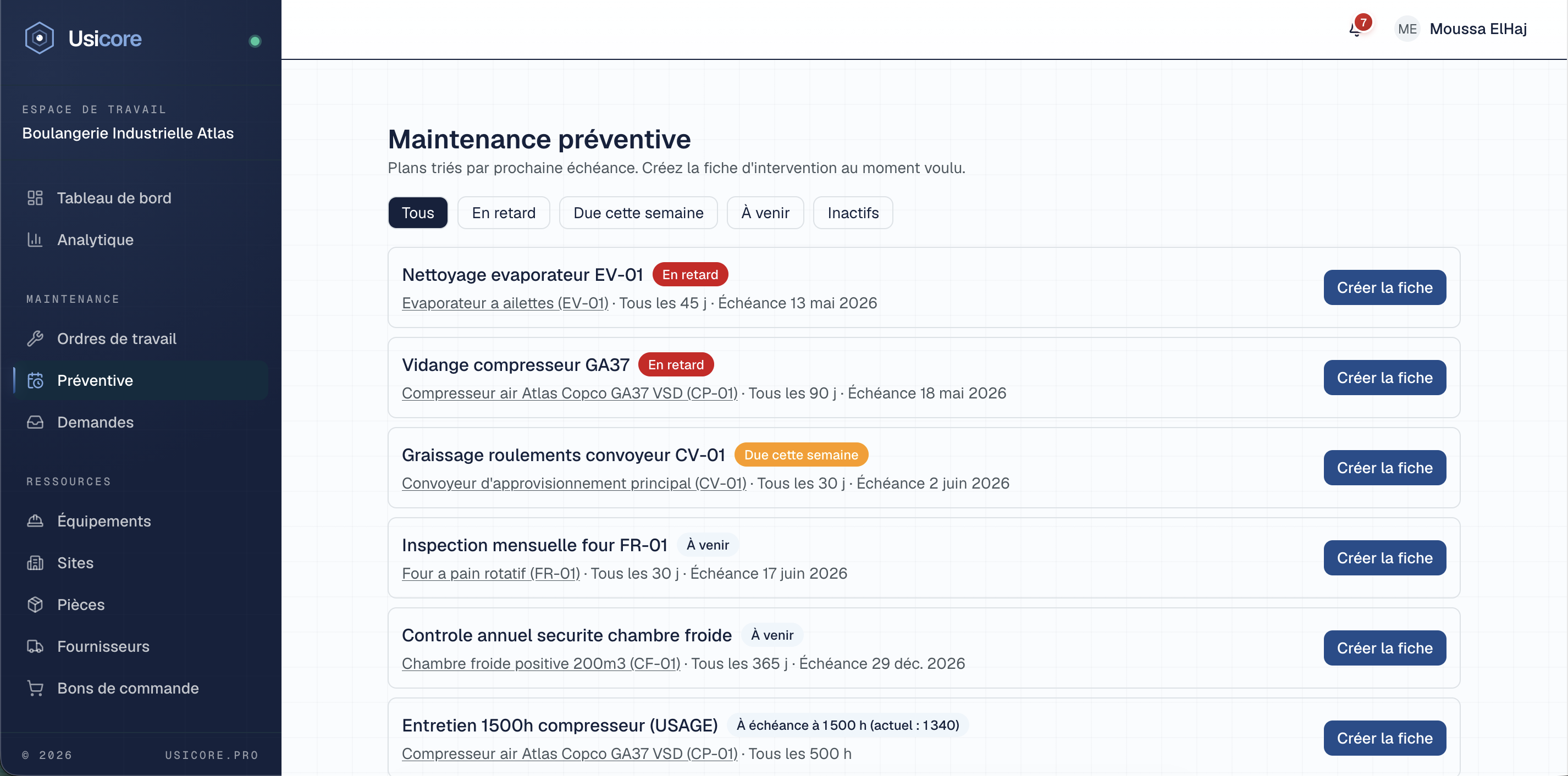Click the Tableau de bord grid icon
Image resolution: width=1568 pixels, height=776 pixels.
click(35, 198)
